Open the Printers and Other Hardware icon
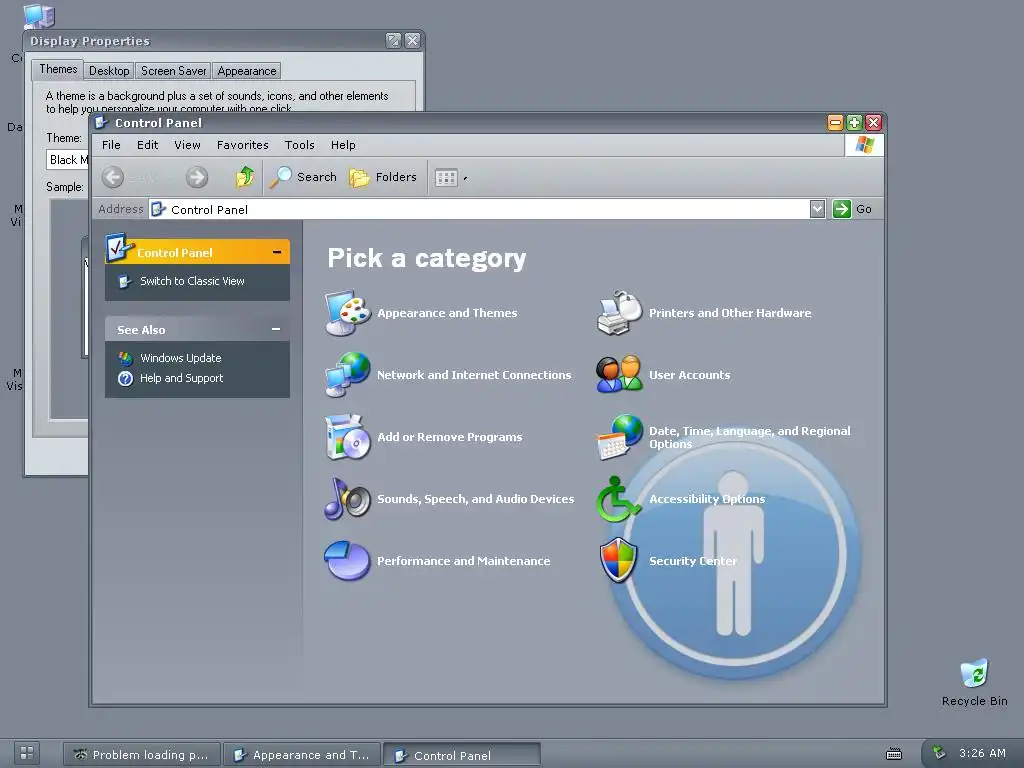1024x768 pixels. [x=619, y=313]
